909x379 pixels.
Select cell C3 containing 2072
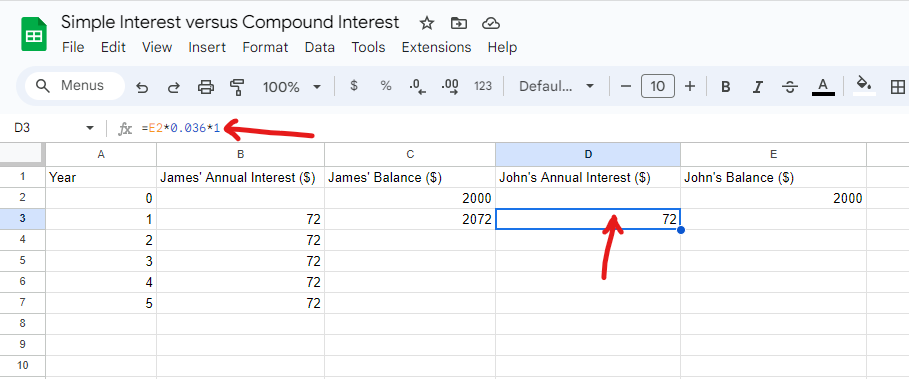click(410, 219)
